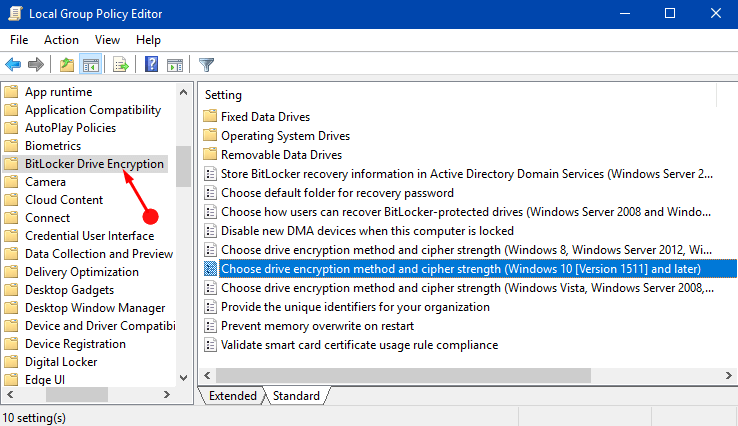Click the Export List toolbar icon

pyautogui.click(x=121, y=64)
